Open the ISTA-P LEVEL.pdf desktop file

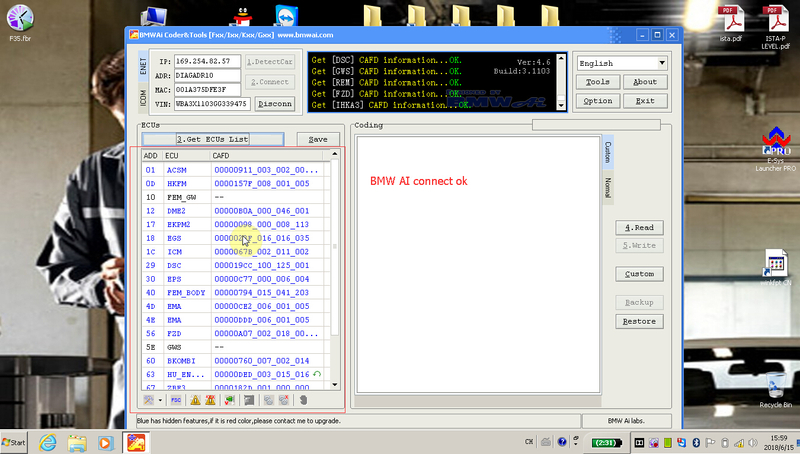coord(776,28)
